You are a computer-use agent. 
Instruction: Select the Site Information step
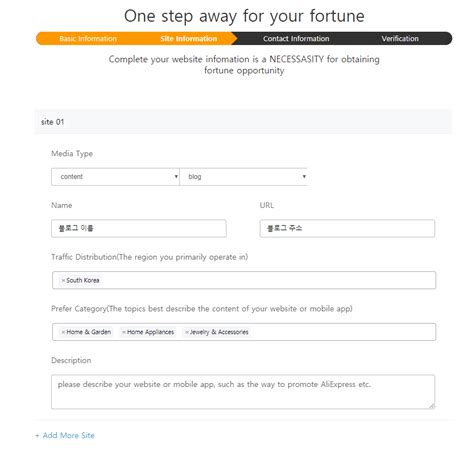pos(189,39)
